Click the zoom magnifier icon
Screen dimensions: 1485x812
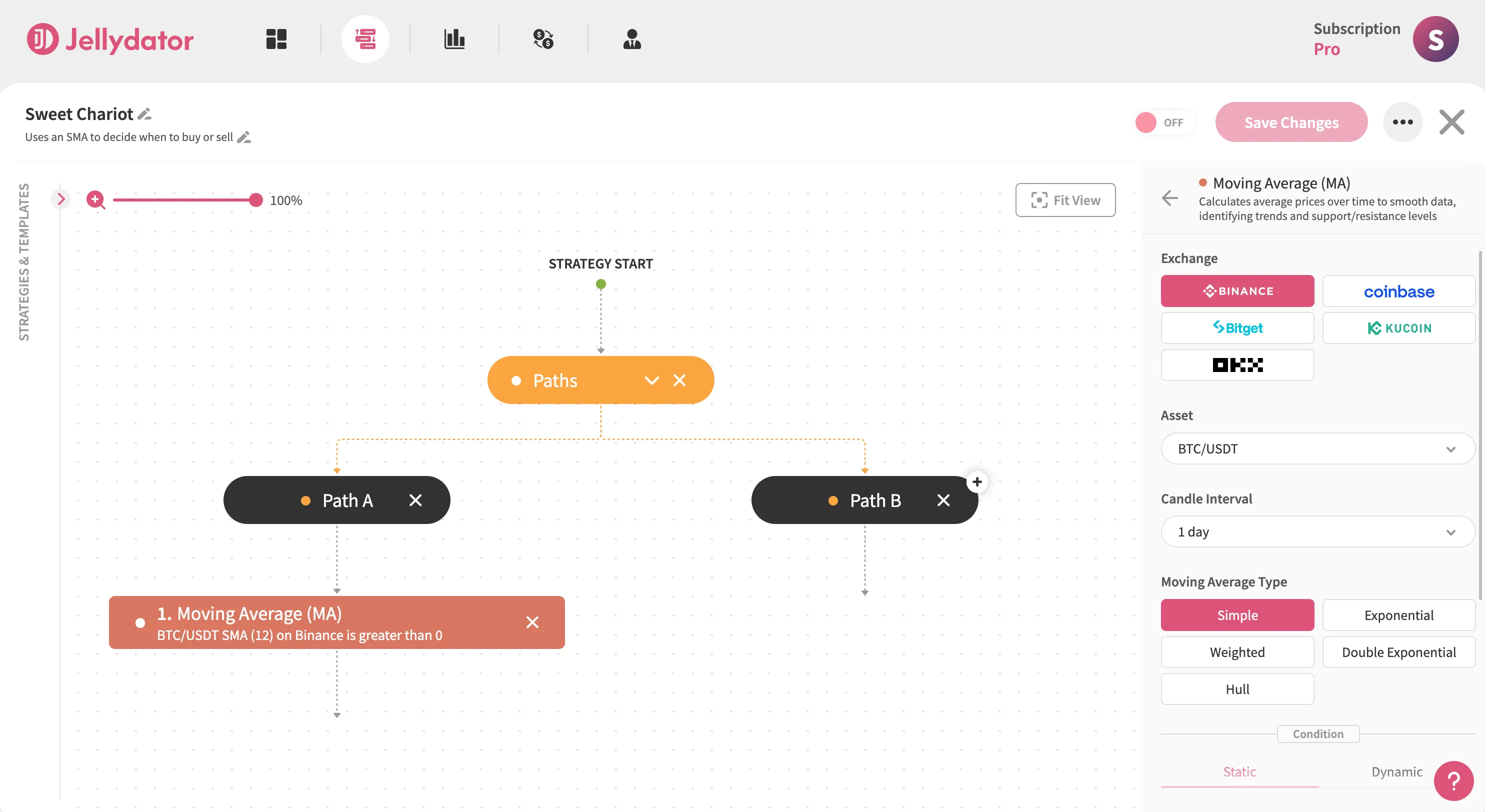click(x=95, y=200)
